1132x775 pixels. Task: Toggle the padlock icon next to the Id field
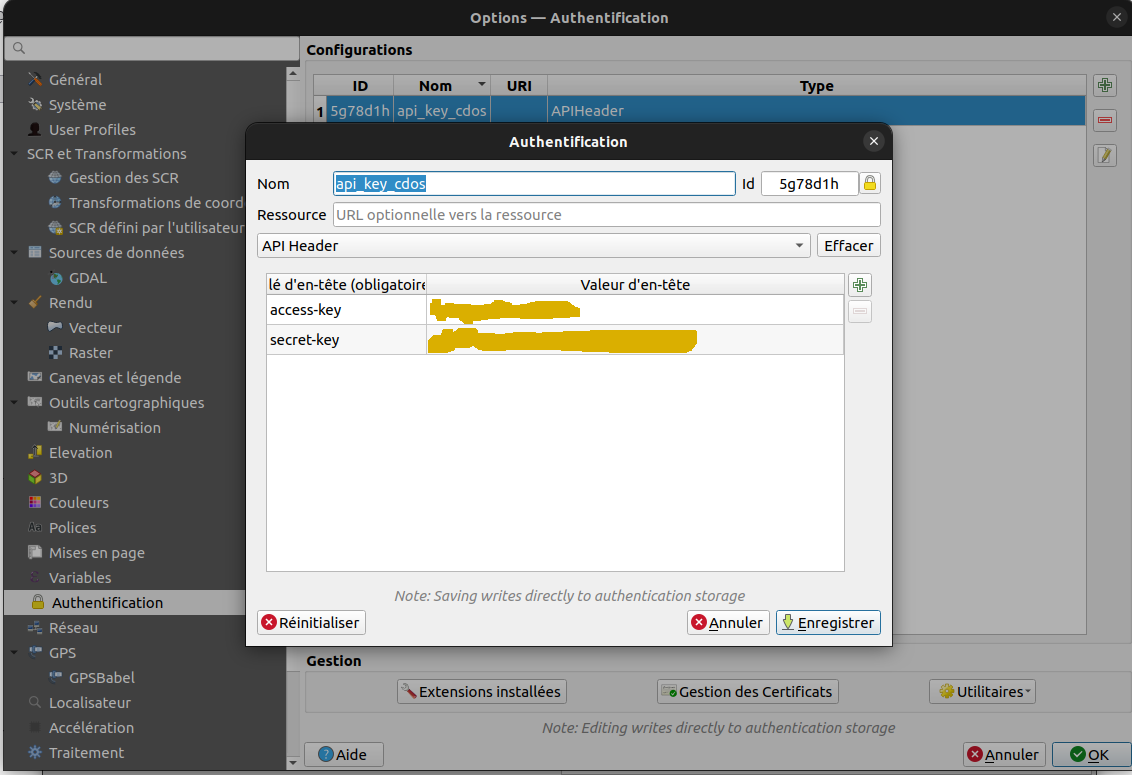click(869, 183)
